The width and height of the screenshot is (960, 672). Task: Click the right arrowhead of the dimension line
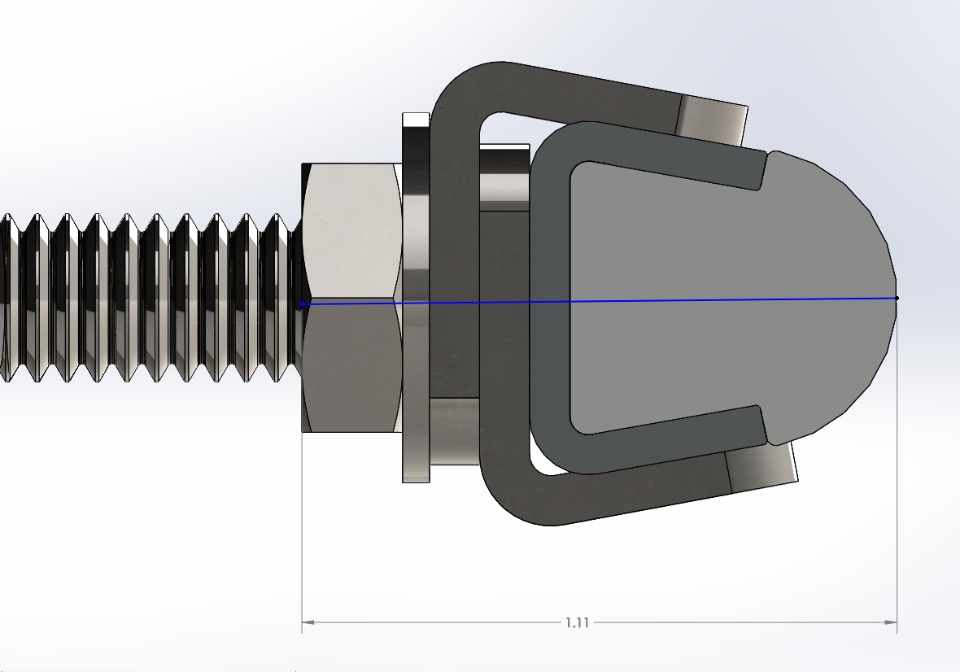890,622
